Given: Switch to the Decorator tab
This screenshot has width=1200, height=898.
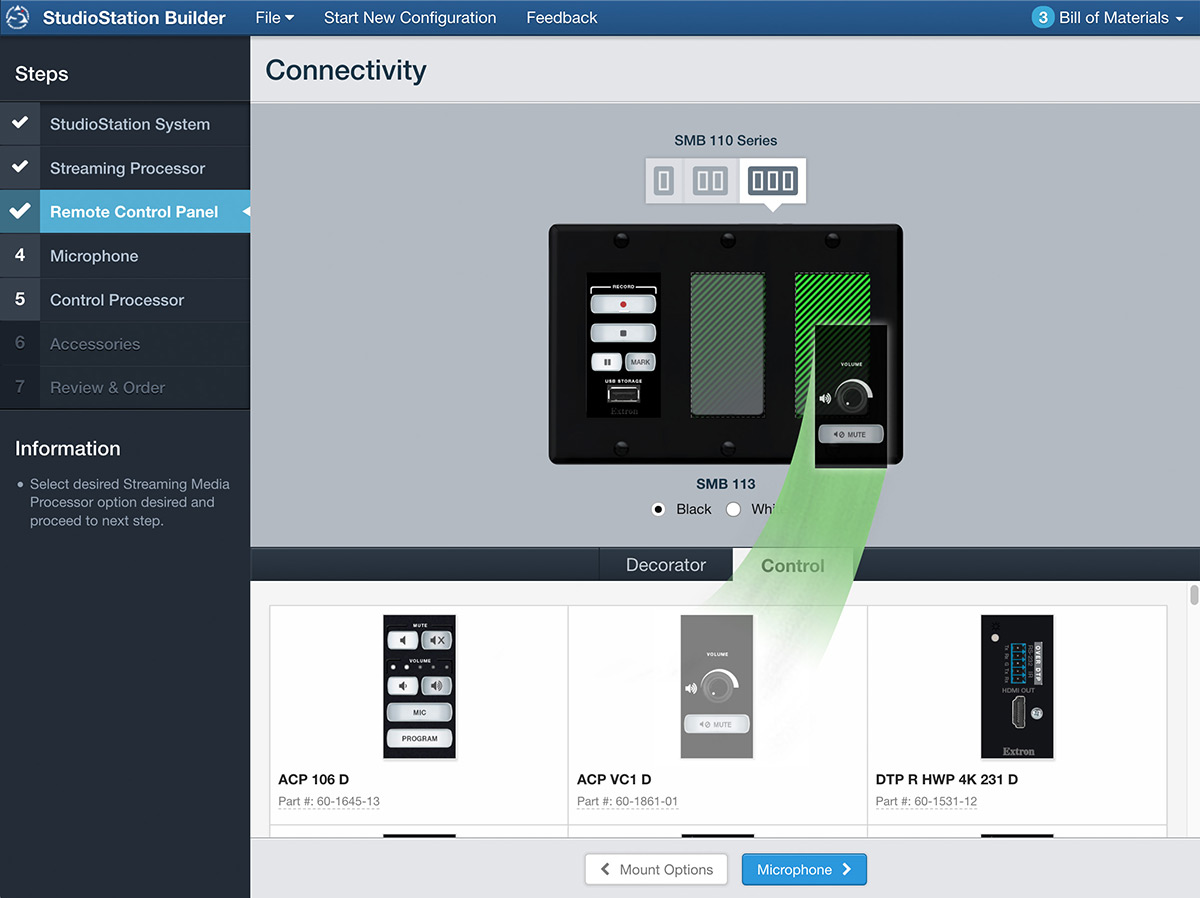Looking at the screenshot, I should coord(666,565).
